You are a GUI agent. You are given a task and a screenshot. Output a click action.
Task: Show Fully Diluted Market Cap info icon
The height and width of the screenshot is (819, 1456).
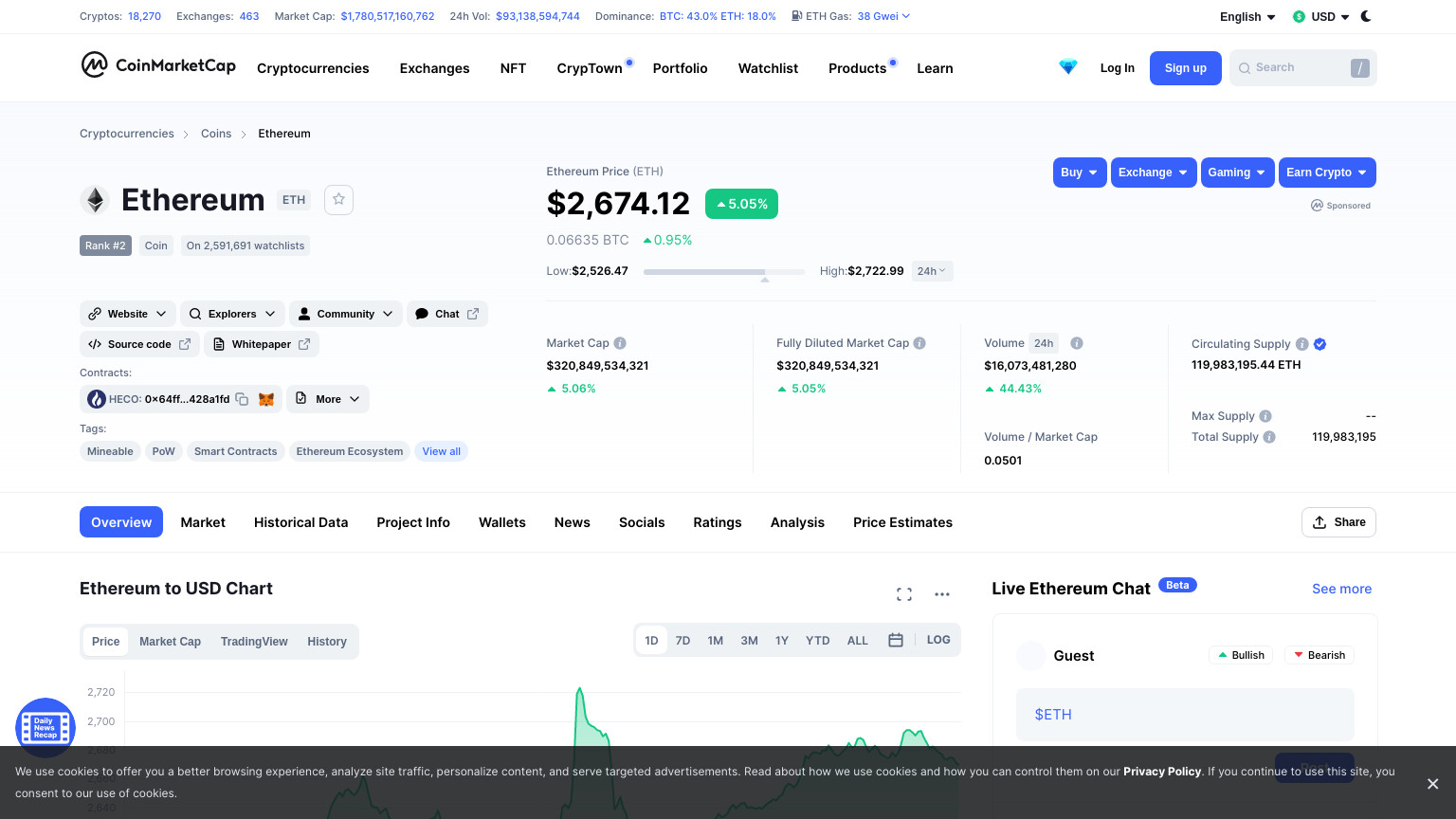919,343
